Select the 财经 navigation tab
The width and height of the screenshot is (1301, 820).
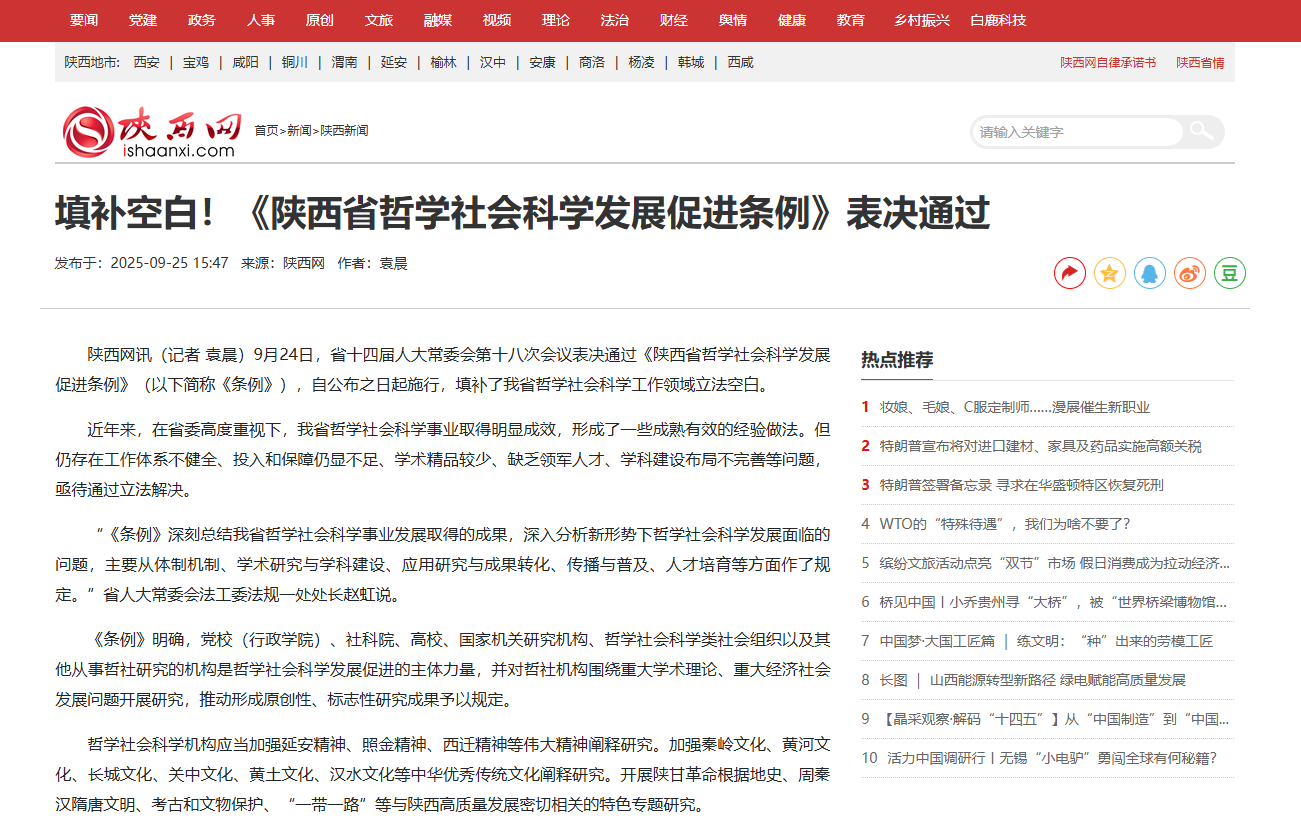pyautogui.click(x=673, y=20)
